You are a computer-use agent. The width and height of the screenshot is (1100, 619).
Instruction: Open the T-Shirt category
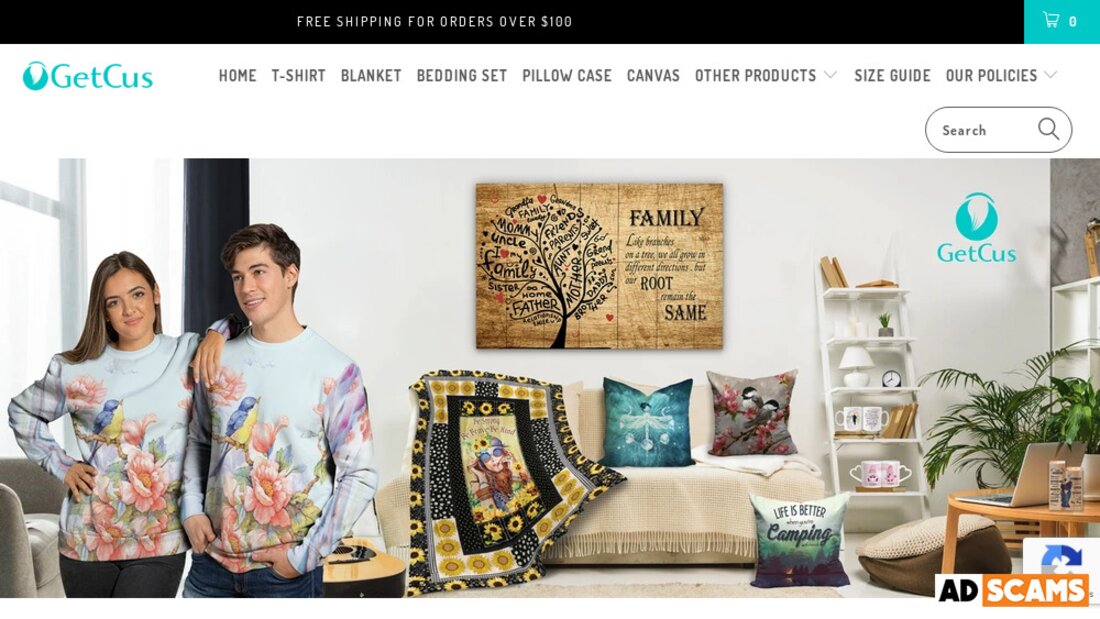(298, 75)
